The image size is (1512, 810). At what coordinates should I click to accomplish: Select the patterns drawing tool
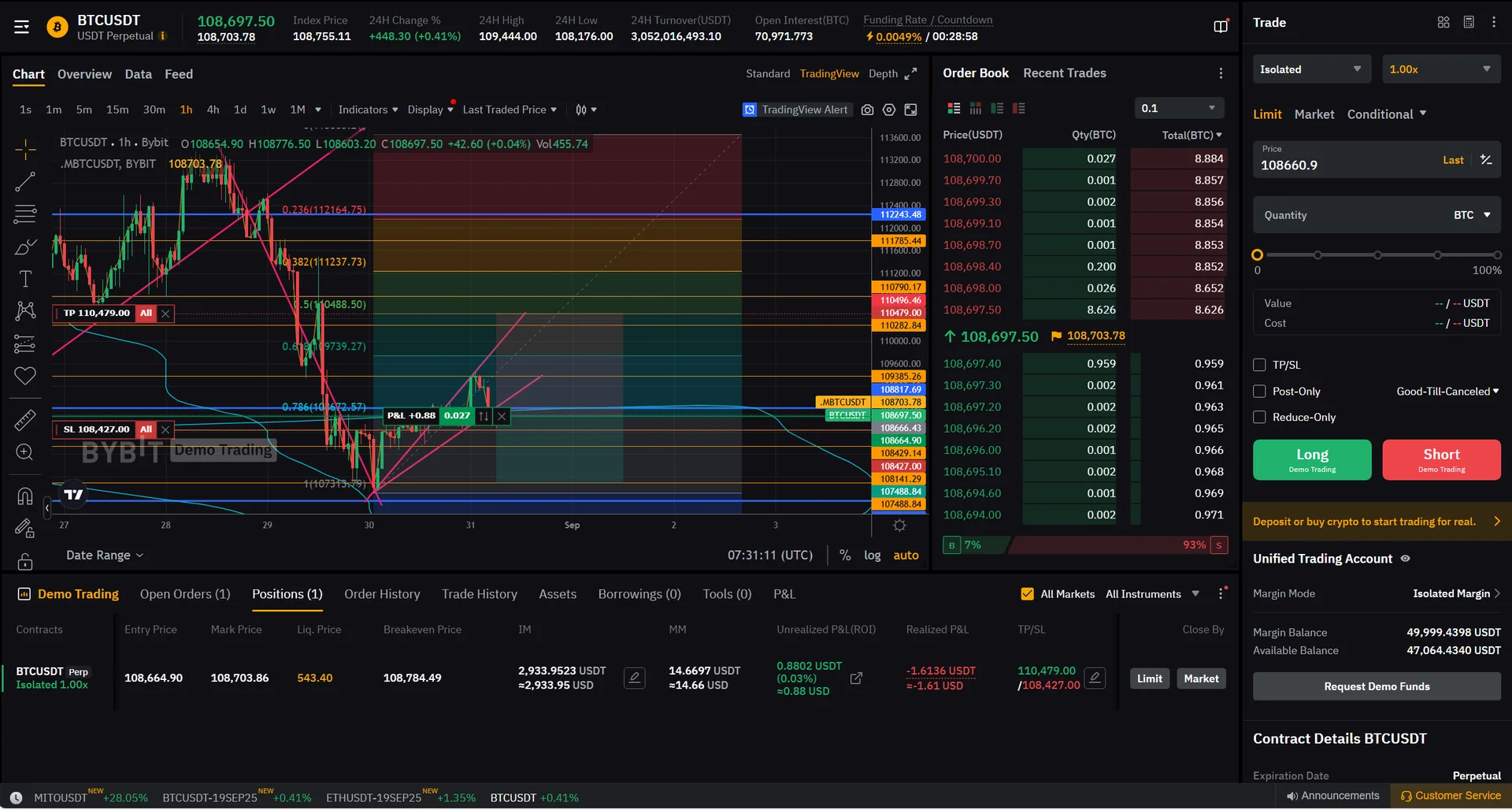tap(25, 310)
